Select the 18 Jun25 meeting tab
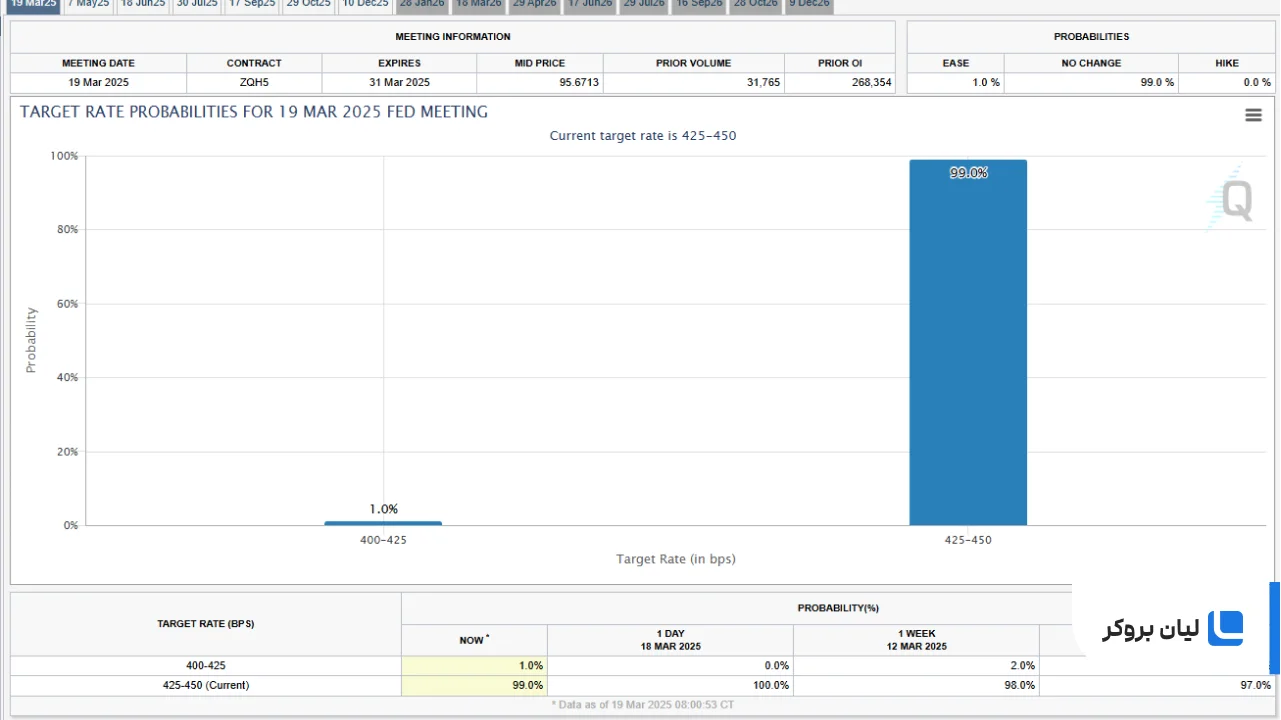1281x720 pixels. 143,5
